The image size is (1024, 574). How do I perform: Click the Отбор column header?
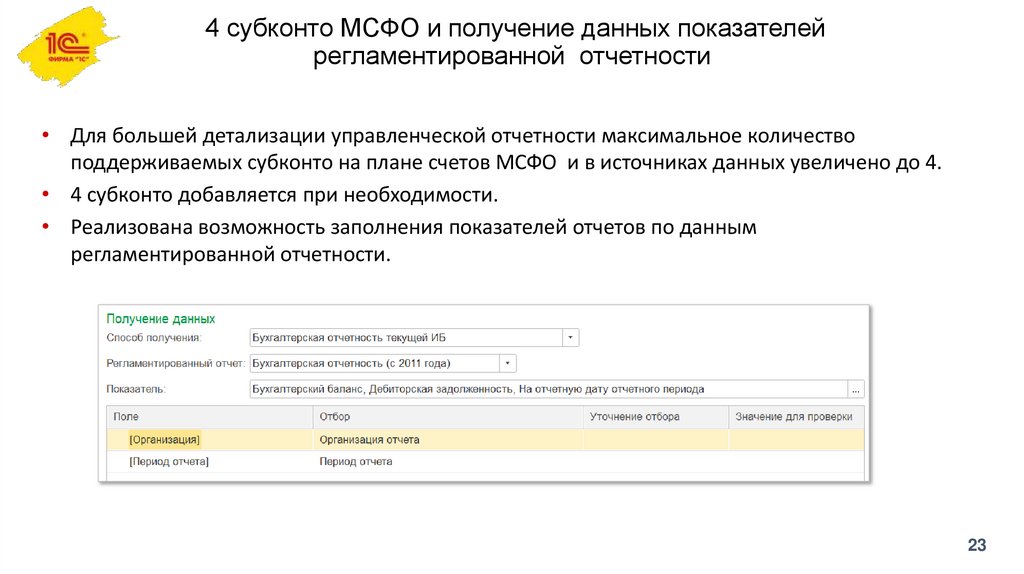[447, 417]
